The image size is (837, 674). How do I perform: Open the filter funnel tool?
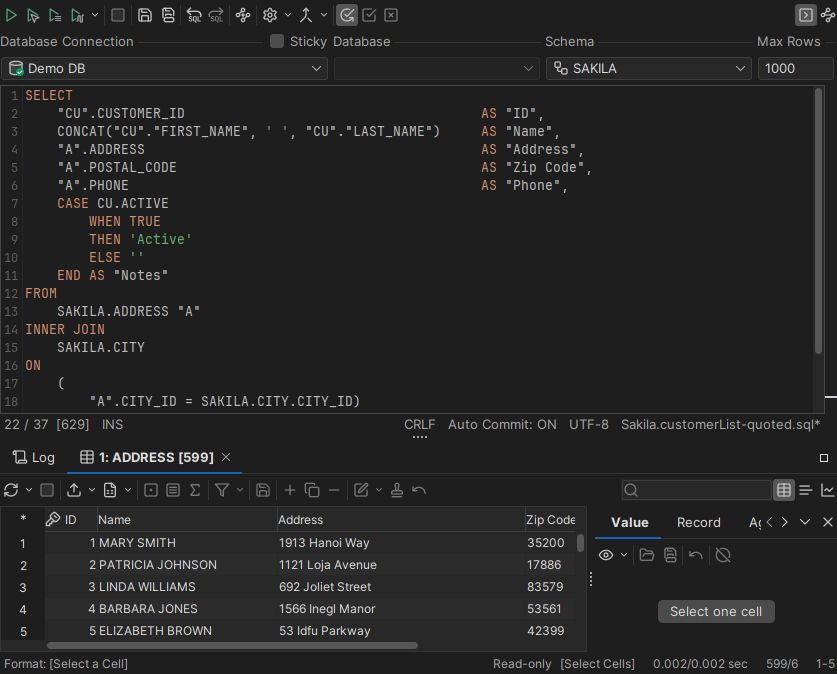pyautogui.click(x=222, y=490)
